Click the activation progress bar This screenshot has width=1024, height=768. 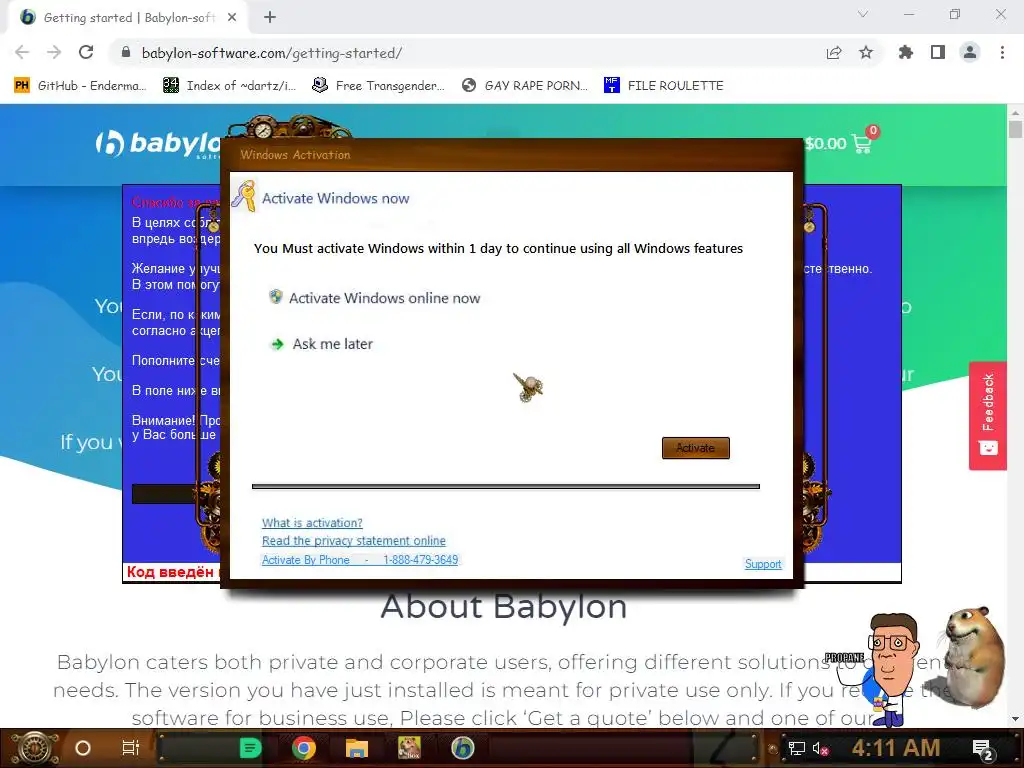505,487
